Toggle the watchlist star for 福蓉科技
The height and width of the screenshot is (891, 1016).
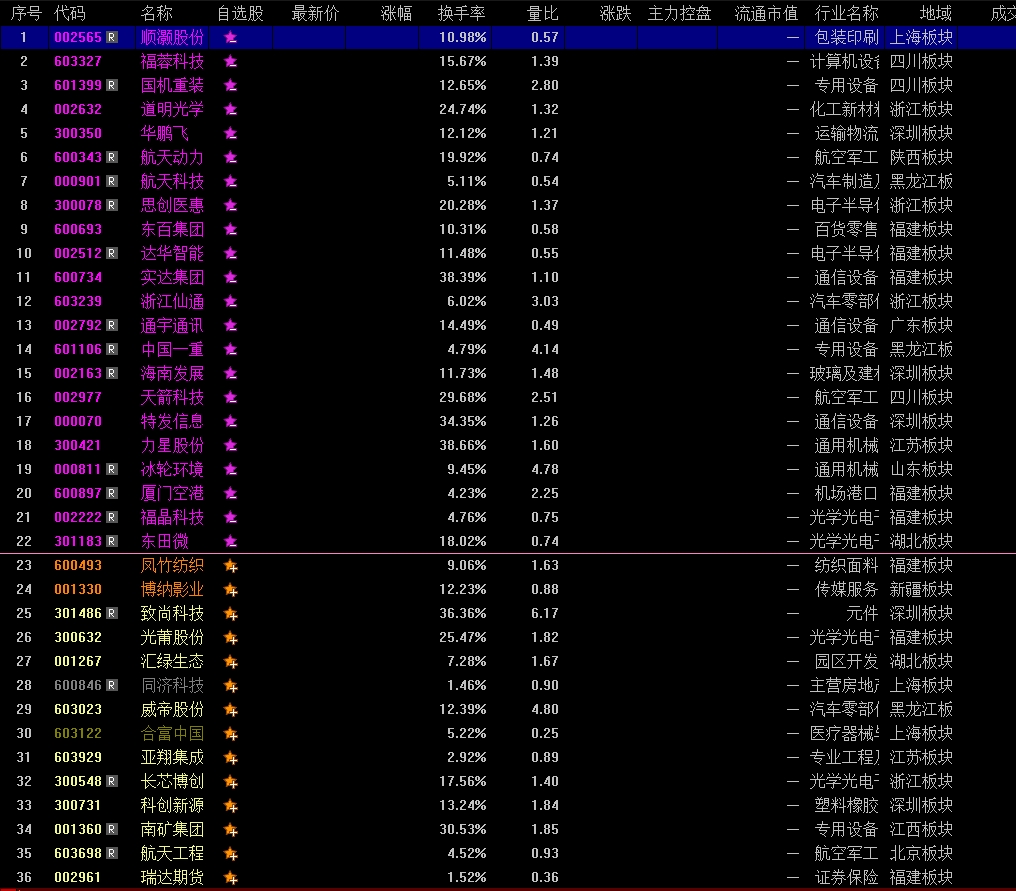point(230,62)
